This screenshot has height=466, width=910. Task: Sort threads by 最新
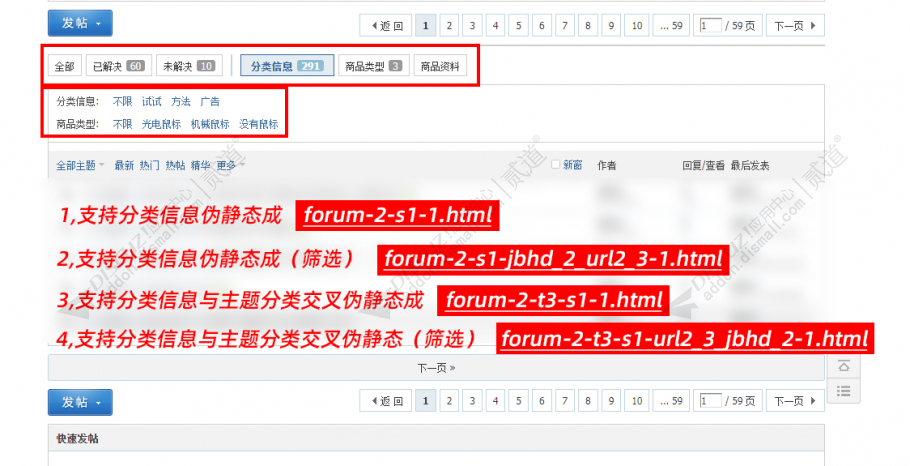124,165
